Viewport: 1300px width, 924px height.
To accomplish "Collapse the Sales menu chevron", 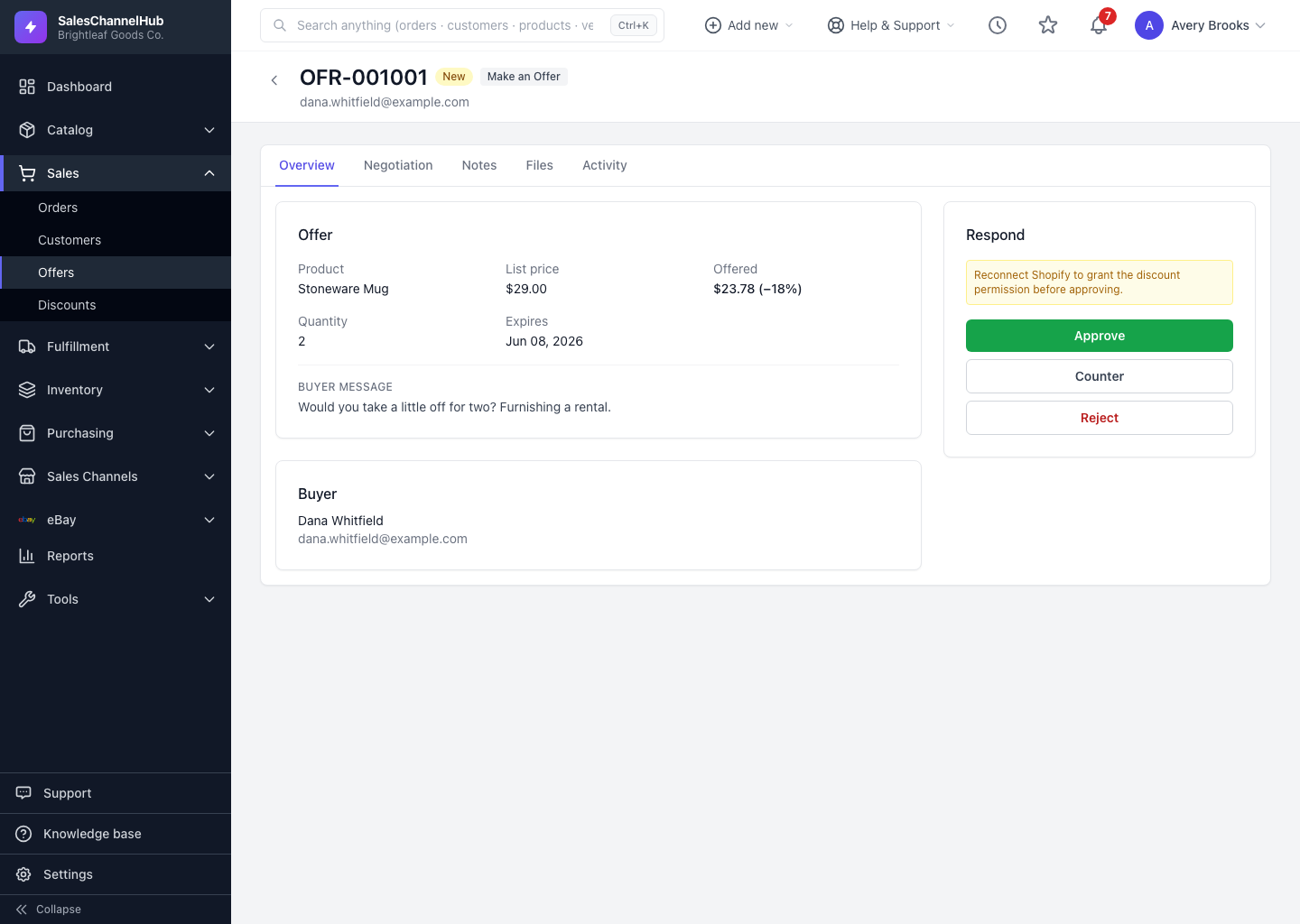I will (209, 173).
